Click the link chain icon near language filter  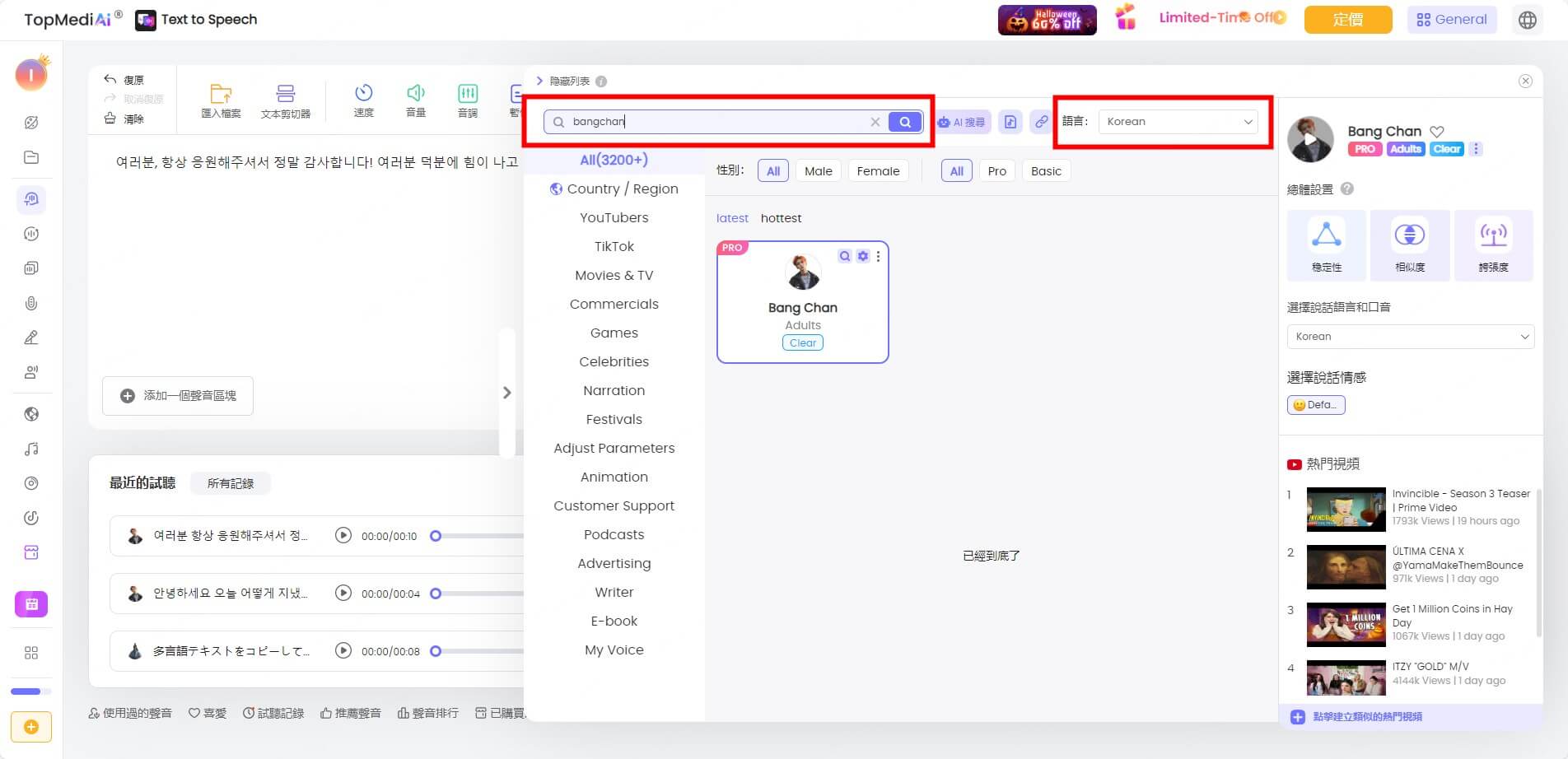tap(1041, 122)
